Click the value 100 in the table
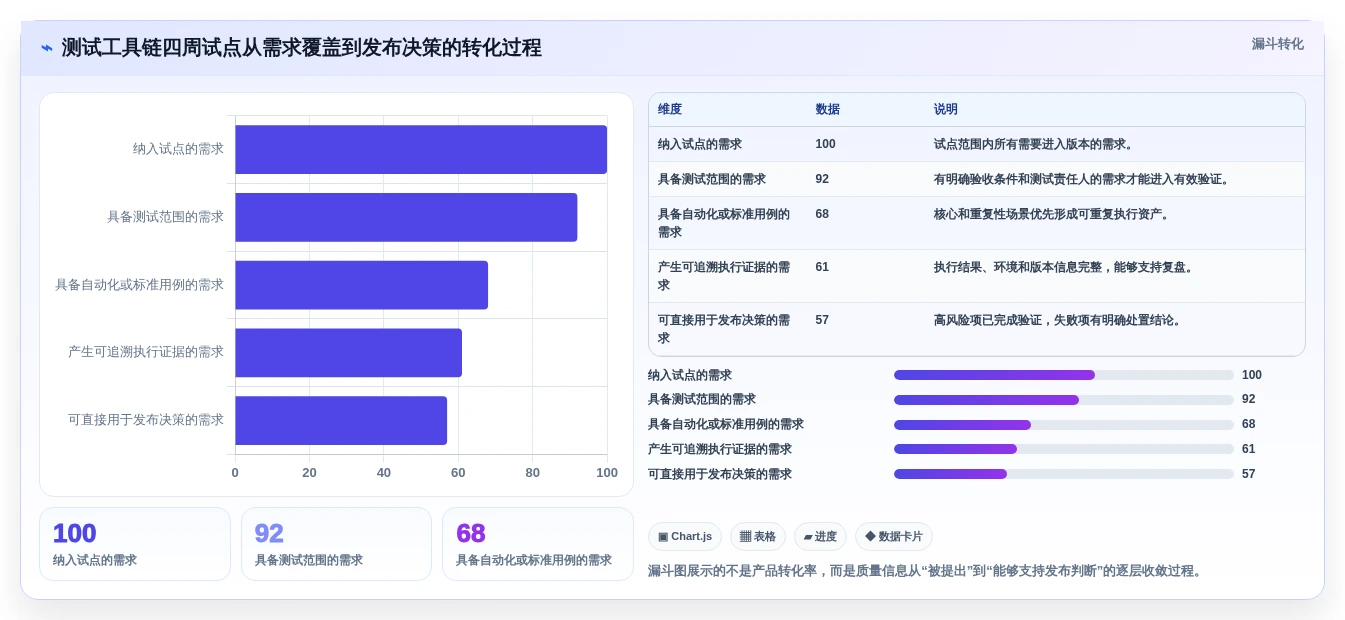 [825, 144]
